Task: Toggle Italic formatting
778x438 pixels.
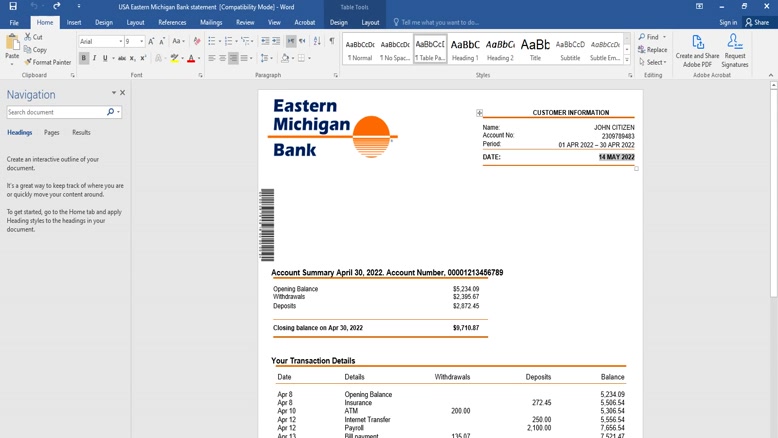Action: (x=95, y=58)
